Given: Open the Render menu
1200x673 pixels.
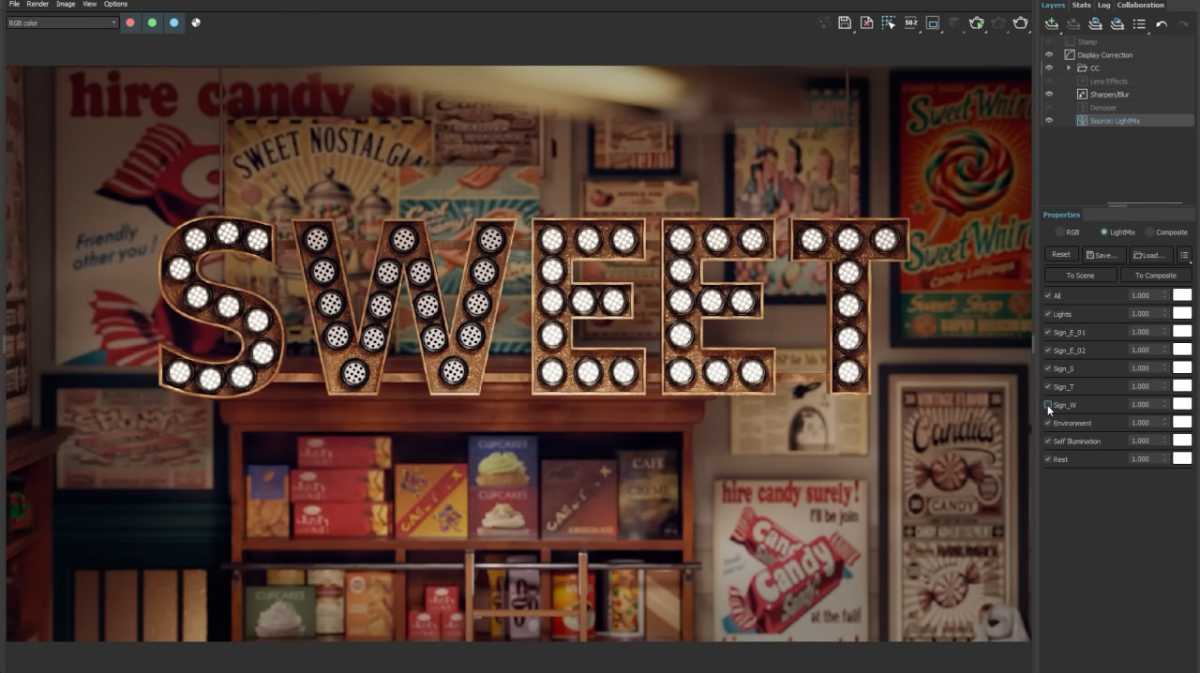Looking at the screenshot, I should pos(37,4).
